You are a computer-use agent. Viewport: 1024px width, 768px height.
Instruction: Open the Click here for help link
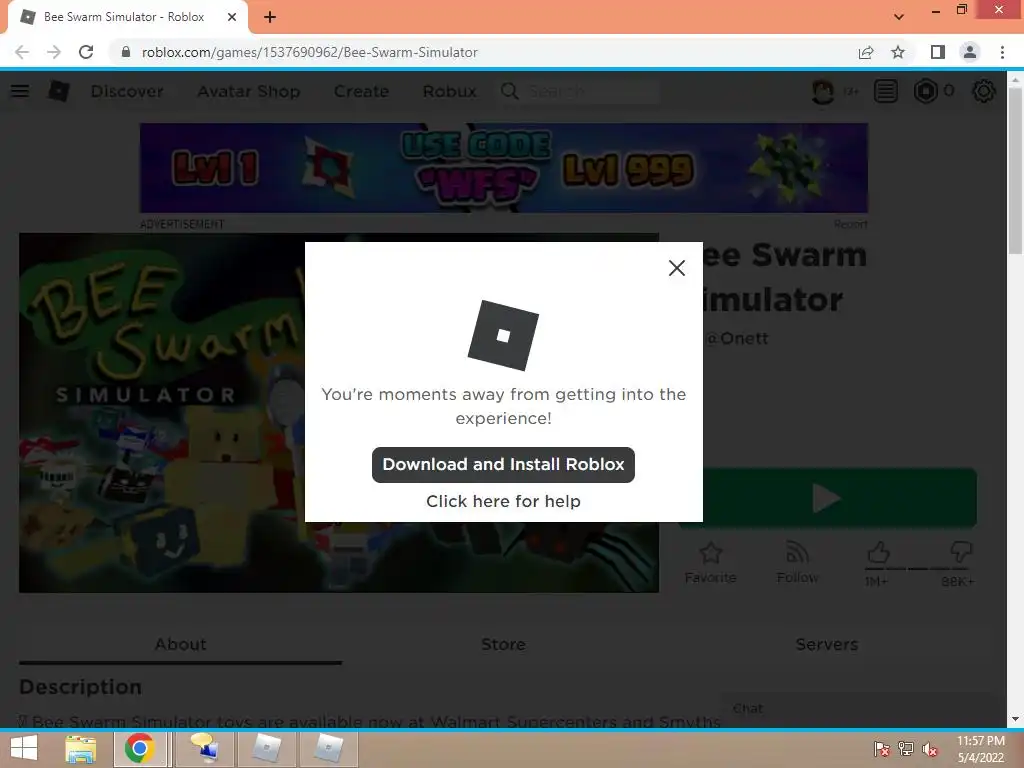tap(503, 501)
